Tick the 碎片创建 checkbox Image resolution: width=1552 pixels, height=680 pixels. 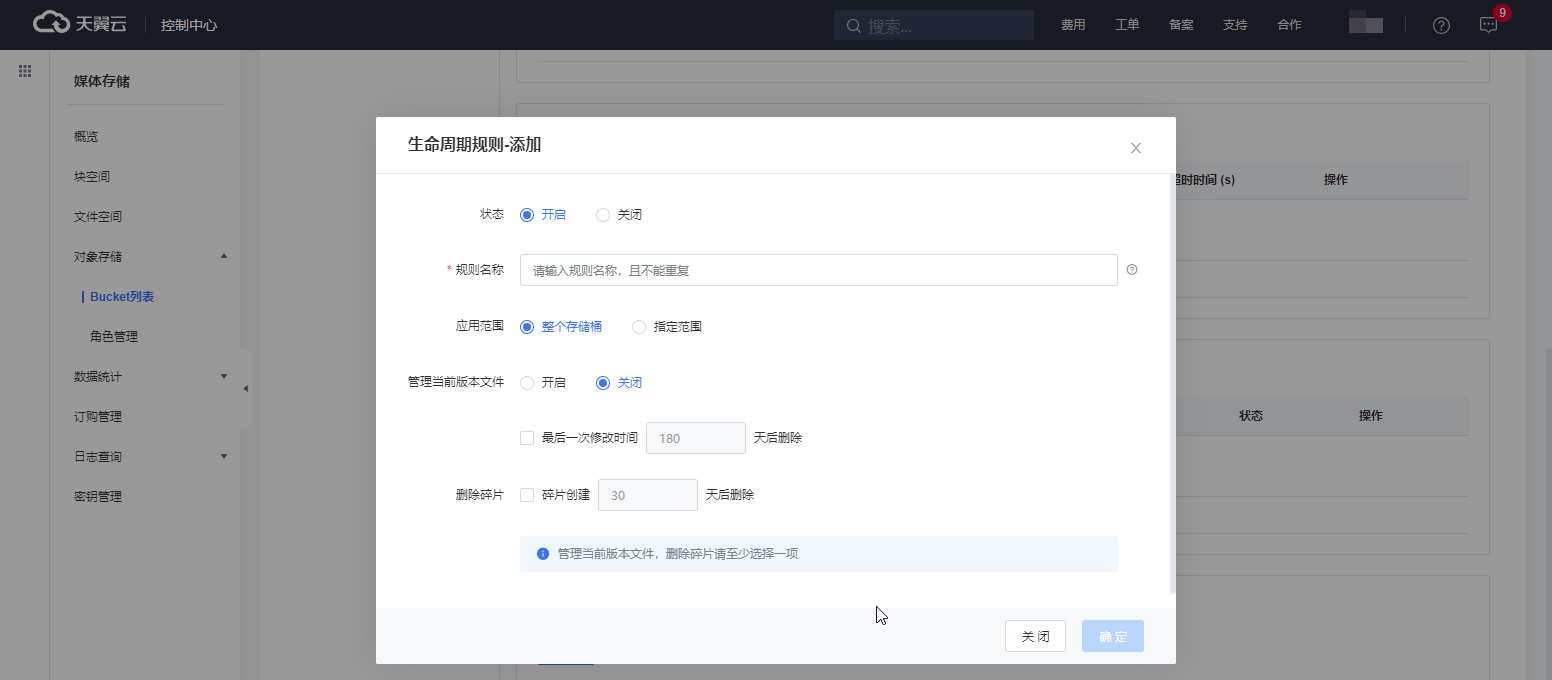tap(527, 495)
